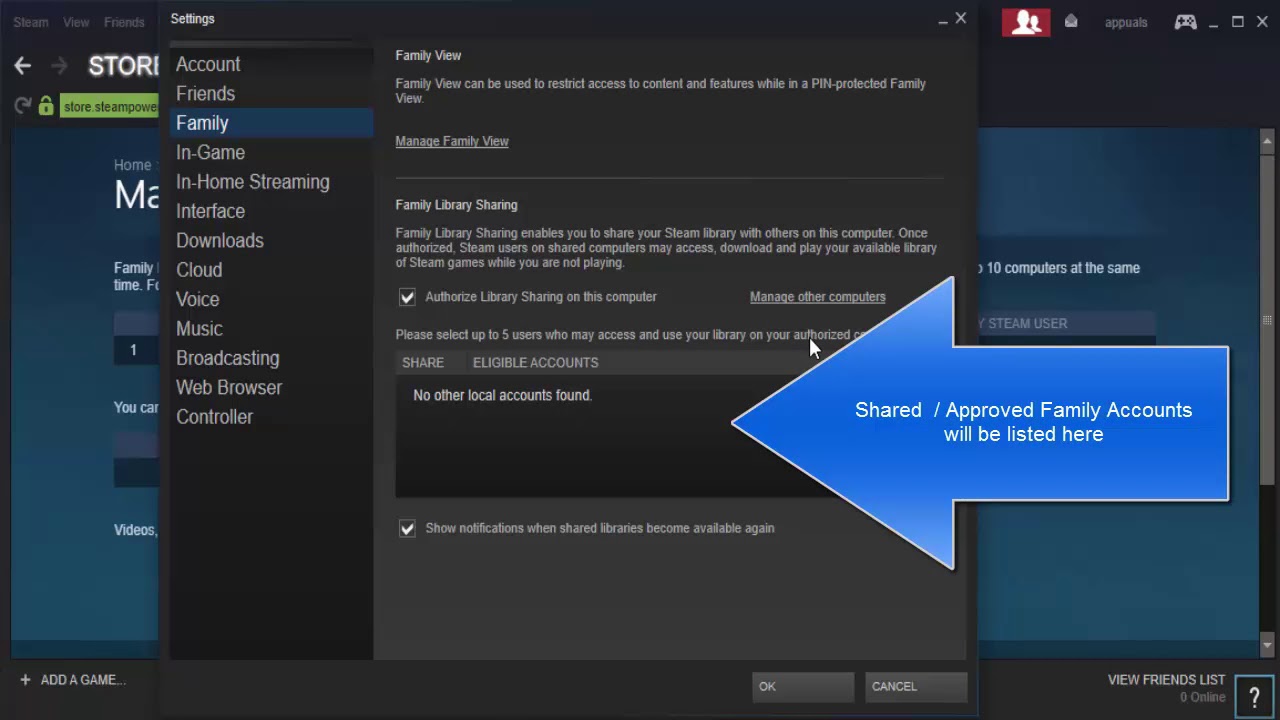Click ADD A GAME in Steam window
1280x720 pixels.
coord(83,680)
